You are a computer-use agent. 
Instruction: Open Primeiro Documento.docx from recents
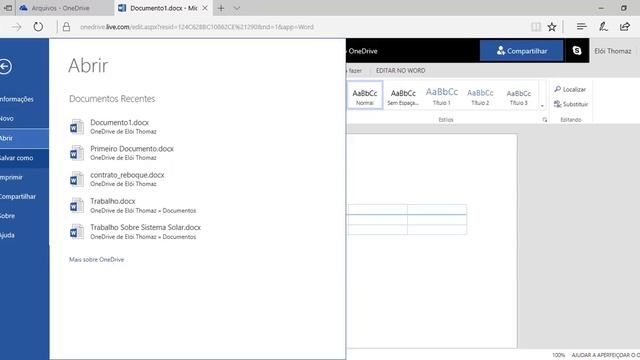132,149
